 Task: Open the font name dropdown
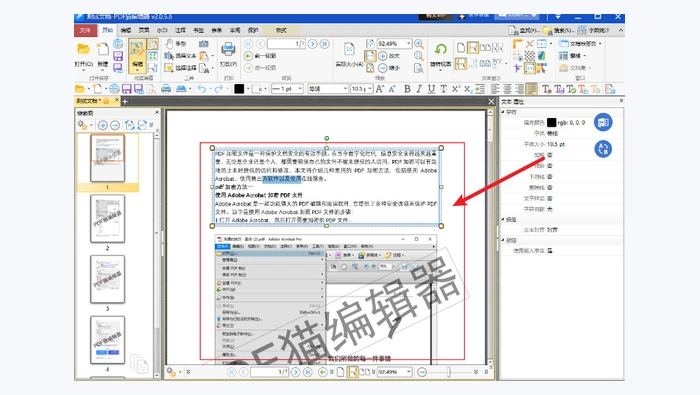pos(345,89)
